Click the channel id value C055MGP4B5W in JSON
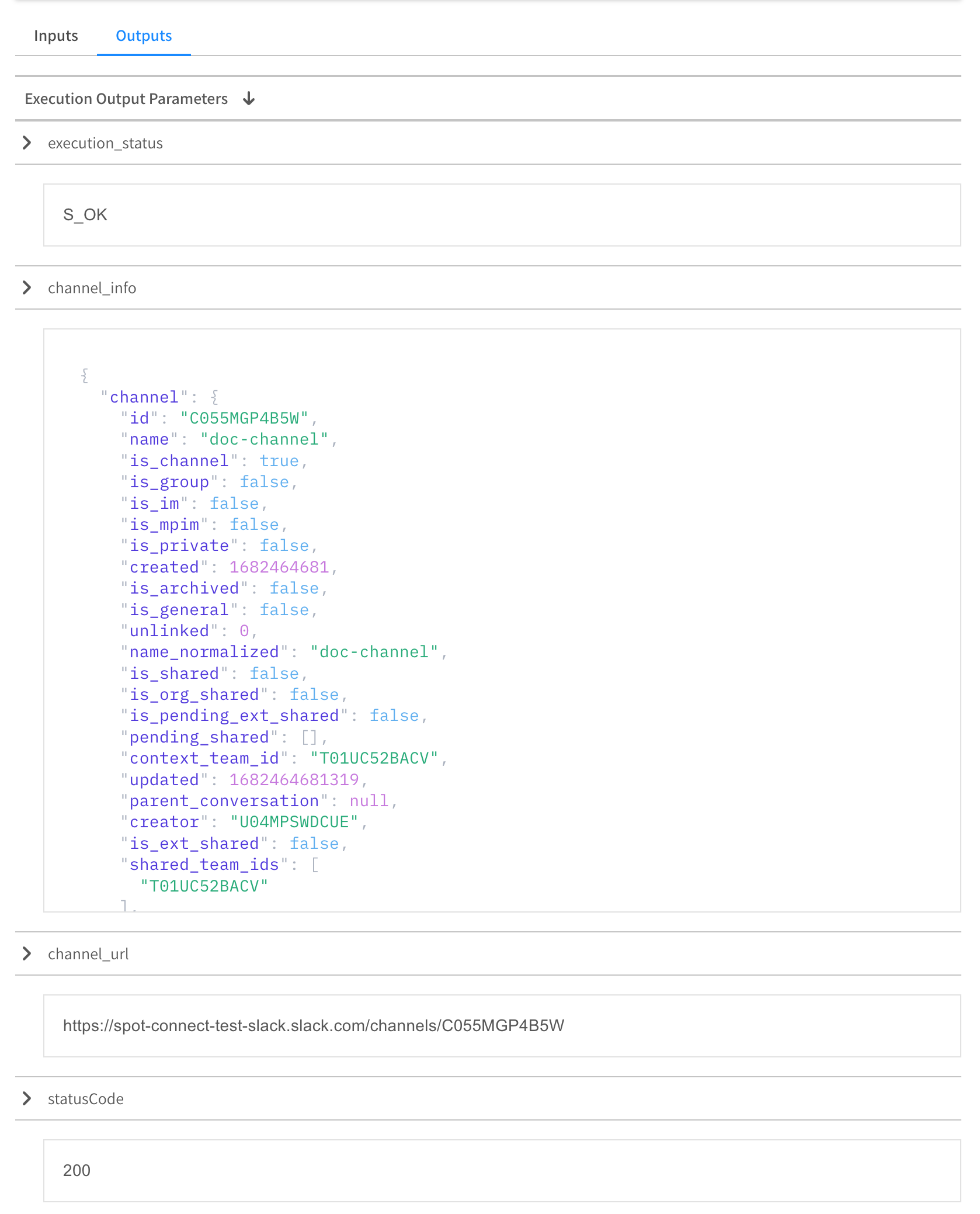 [244, 418]
